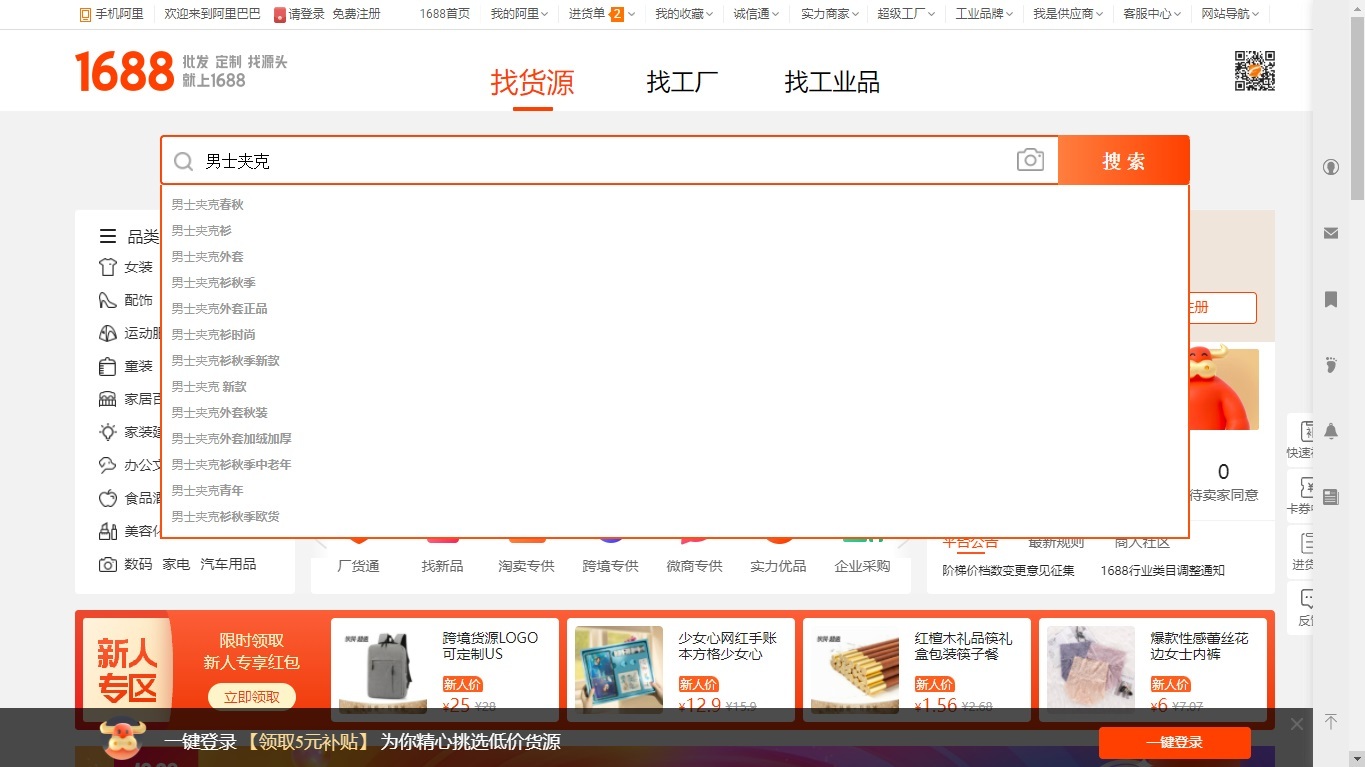Close the bottom login banner
This screenshot has height=767, width=1365.
1297,724
